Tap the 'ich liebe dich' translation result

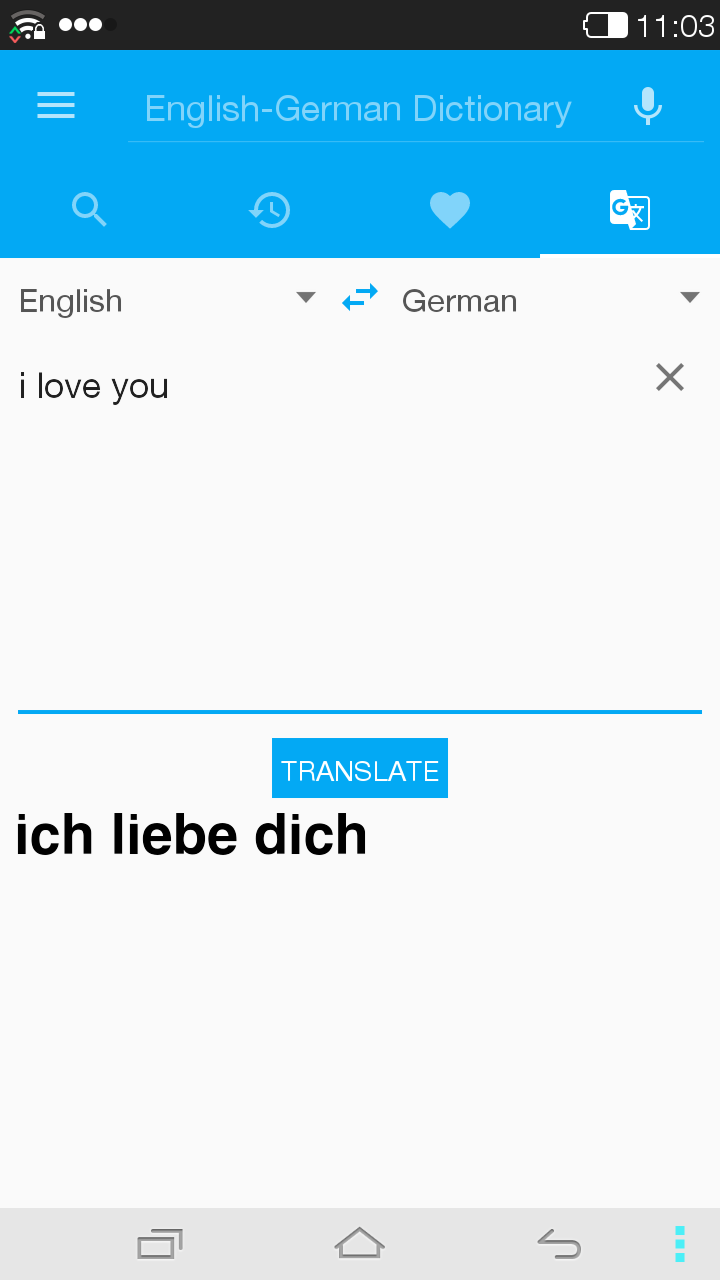tap(191, 835)
